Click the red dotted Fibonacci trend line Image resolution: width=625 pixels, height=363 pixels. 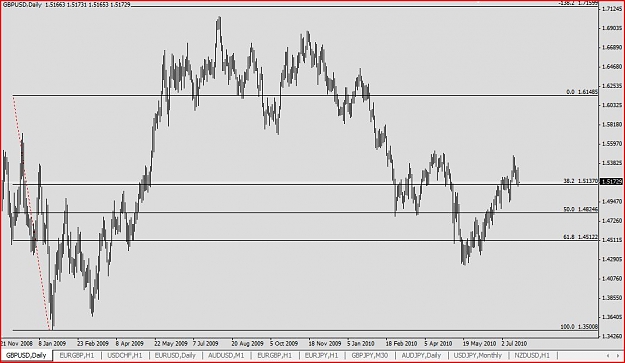point(31,213)
